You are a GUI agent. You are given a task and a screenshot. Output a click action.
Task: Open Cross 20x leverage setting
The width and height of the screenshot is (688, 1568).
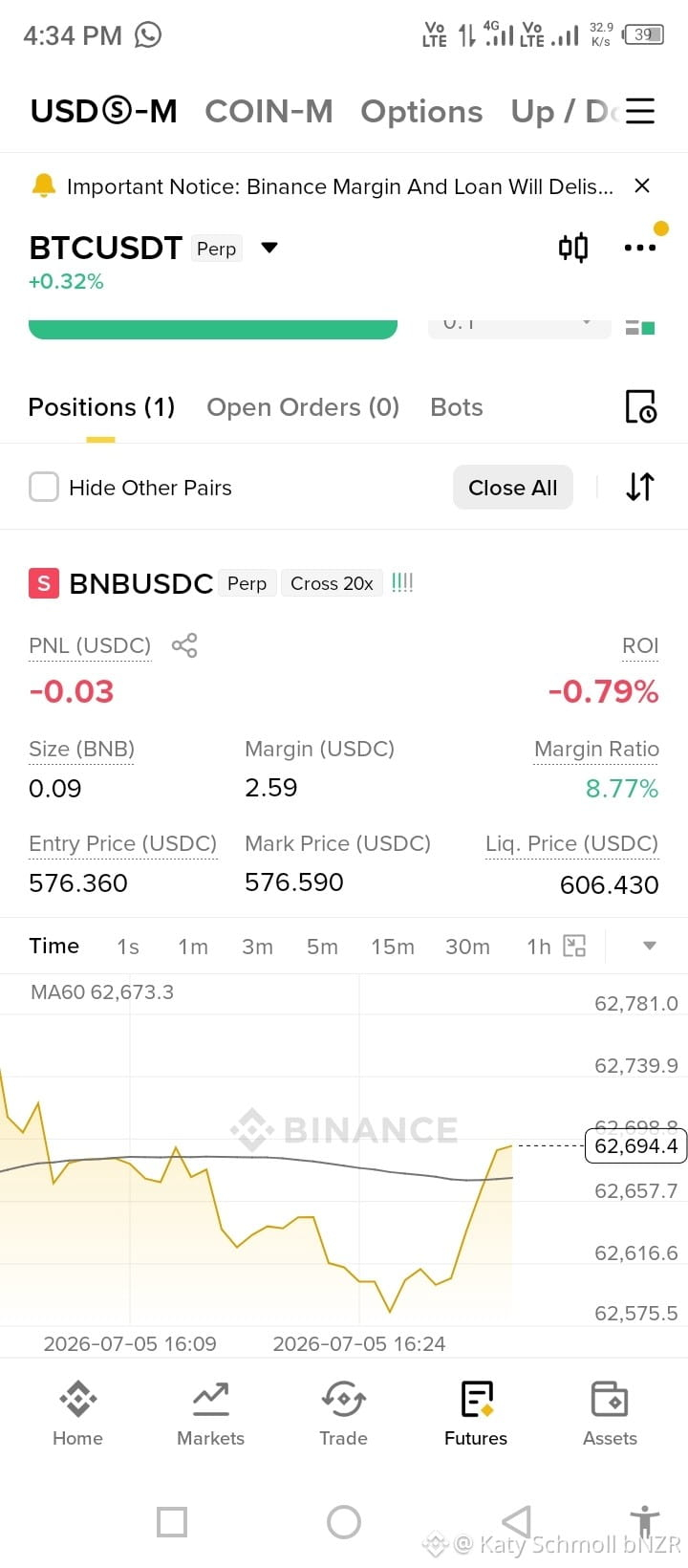(x=332, y=583)
